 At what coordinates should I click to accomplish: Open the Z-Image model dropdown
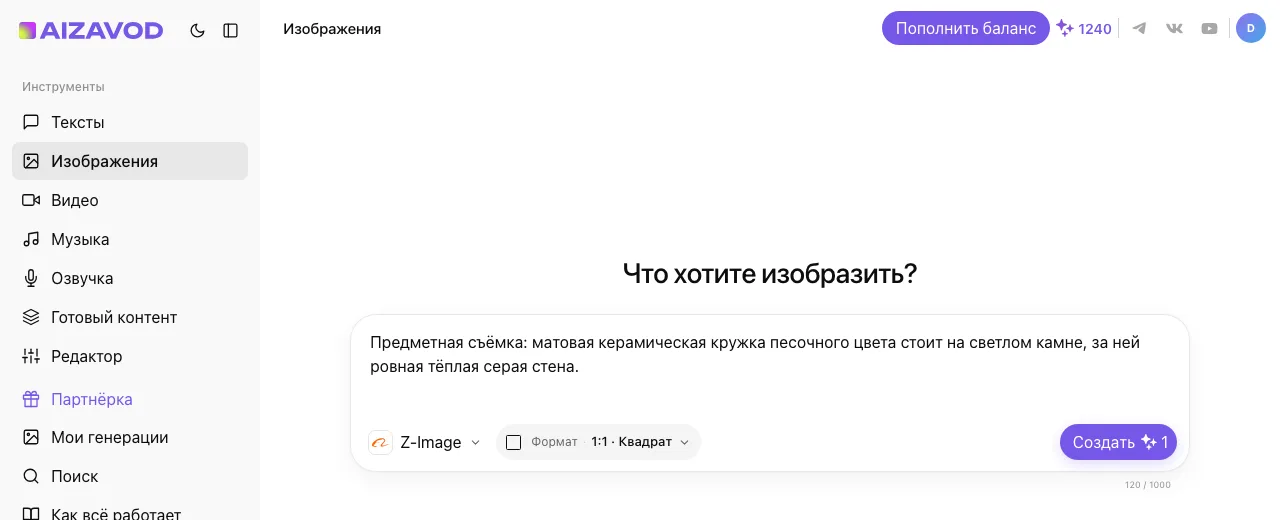click(425, 442)
